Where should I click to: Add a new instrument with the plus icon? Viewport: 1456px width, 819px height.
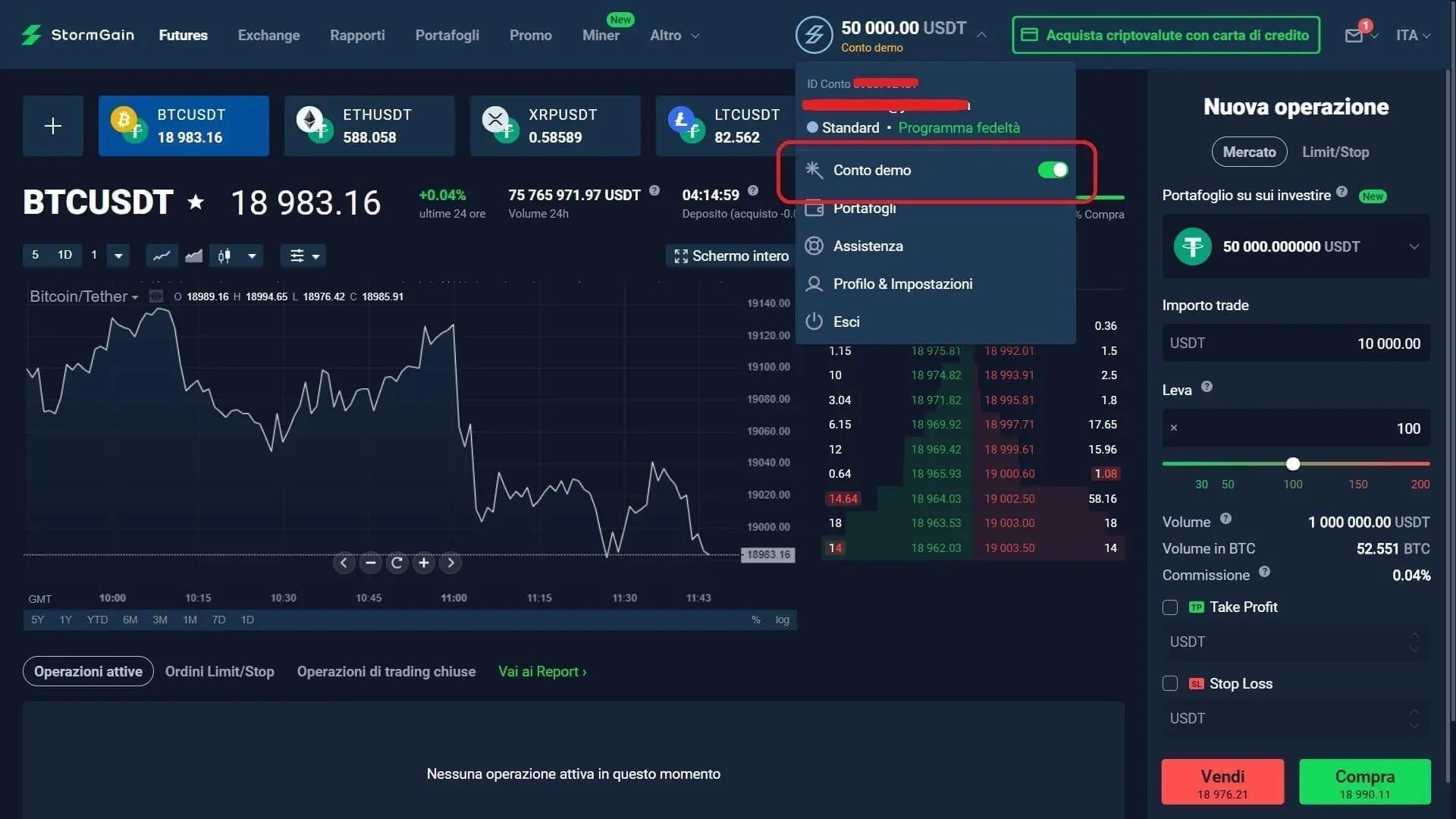point(52,125)
